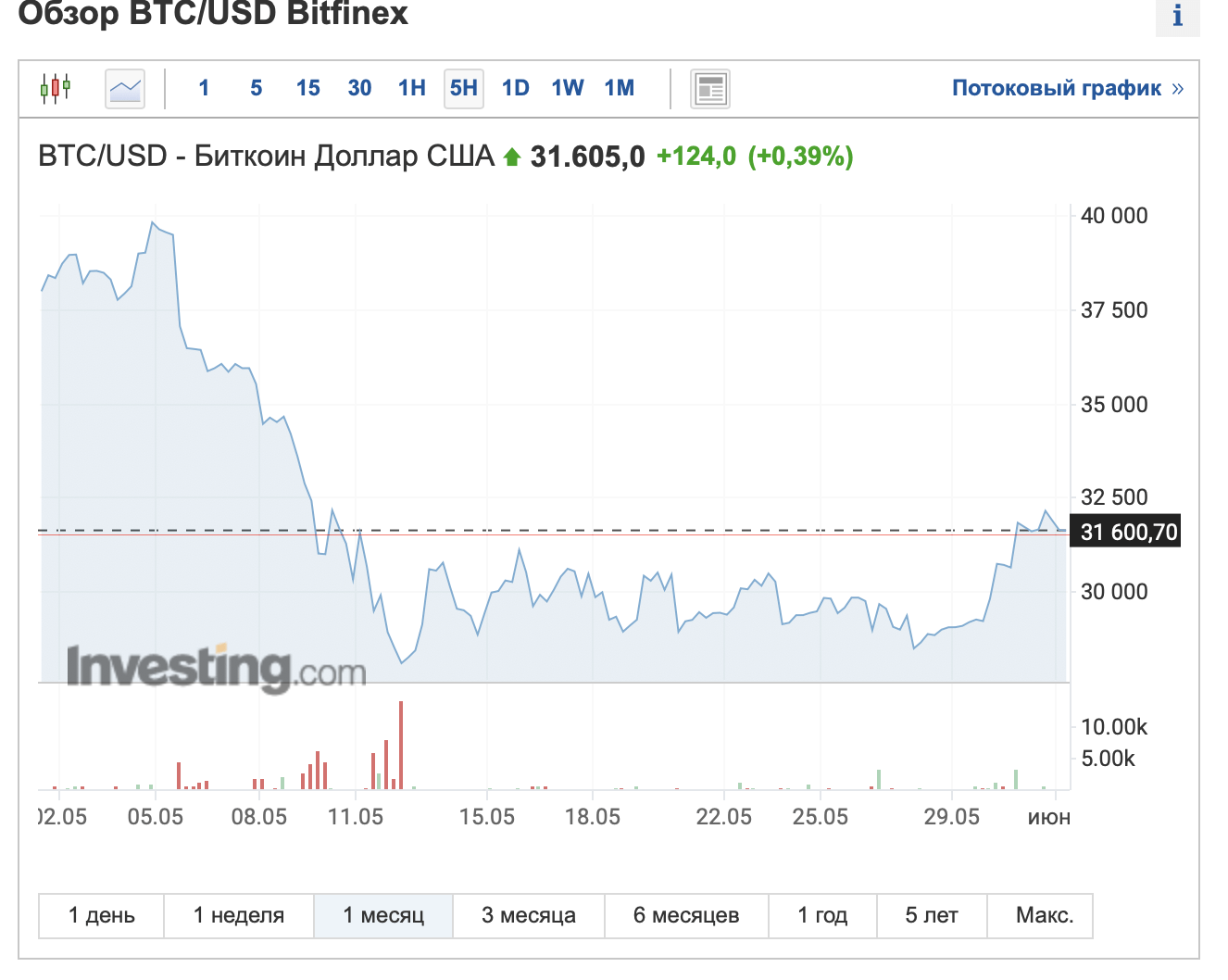
Task: Select the 1 год range tab
Action: pyautogui.click(x=822, y=915)
